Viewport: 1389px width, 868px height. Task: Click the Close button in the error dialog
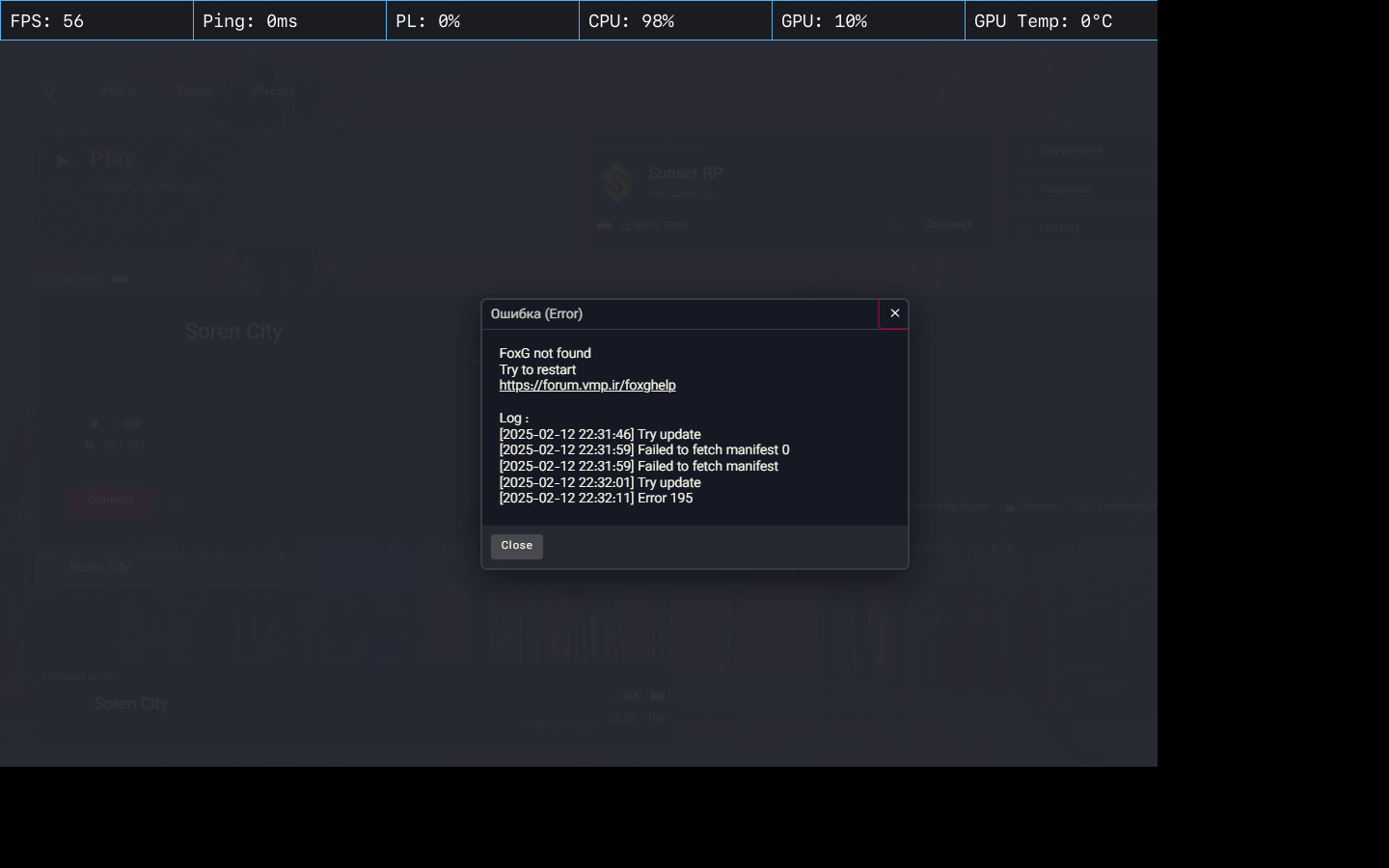[x=516, y=546]
